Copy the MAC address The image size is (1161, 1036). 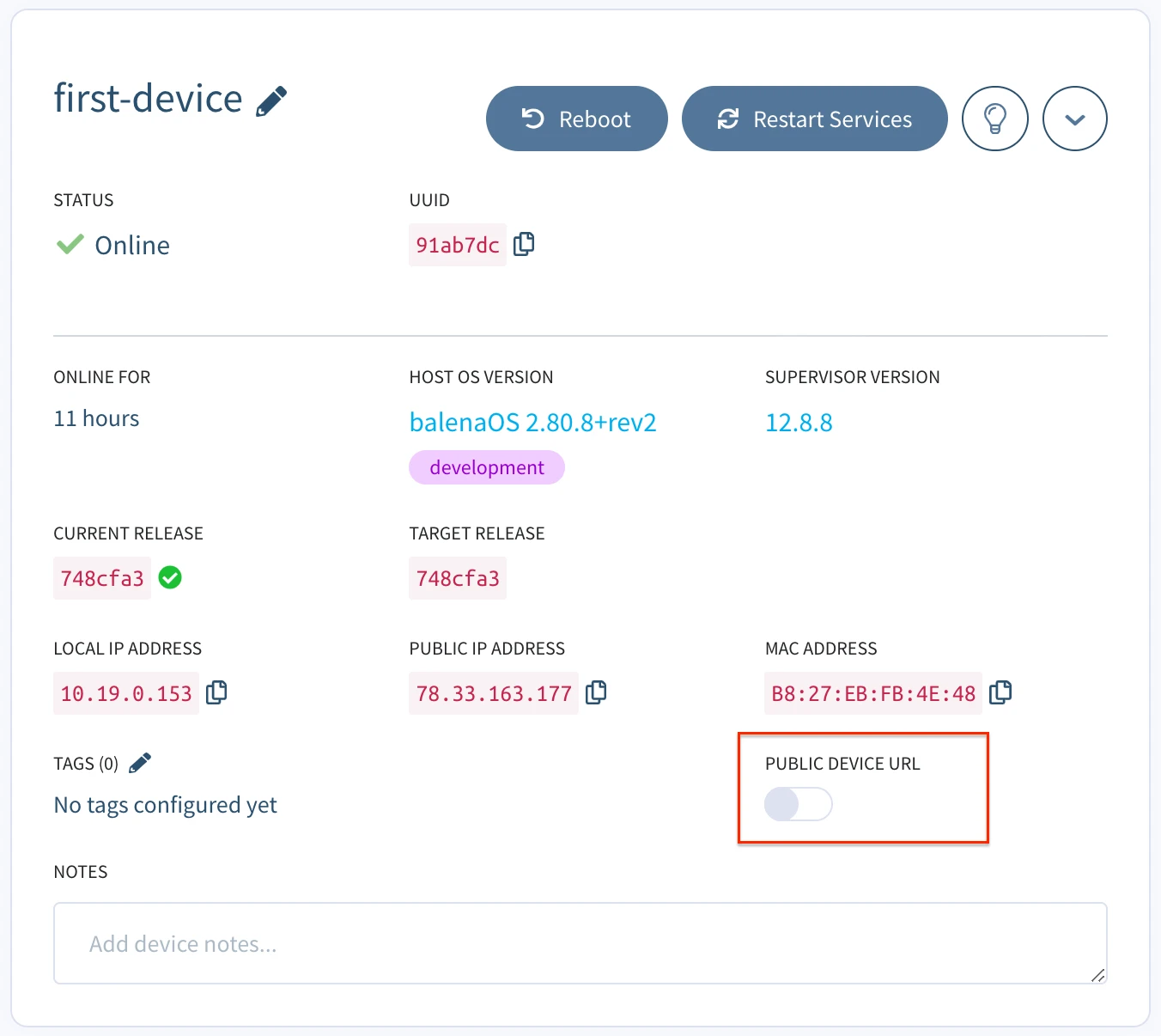point(1000,692)
